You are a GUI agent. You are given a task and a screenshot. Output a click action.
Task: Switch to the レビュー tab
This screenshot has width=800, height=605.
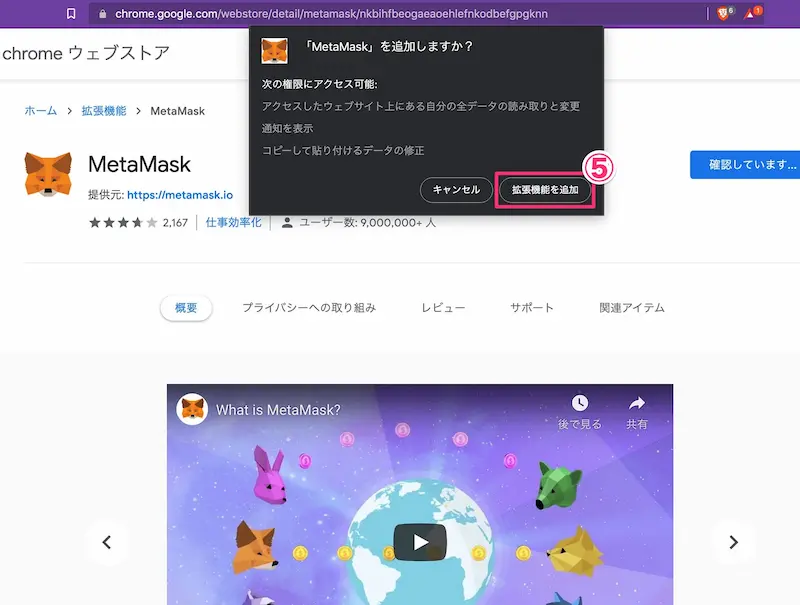(443, 308)
